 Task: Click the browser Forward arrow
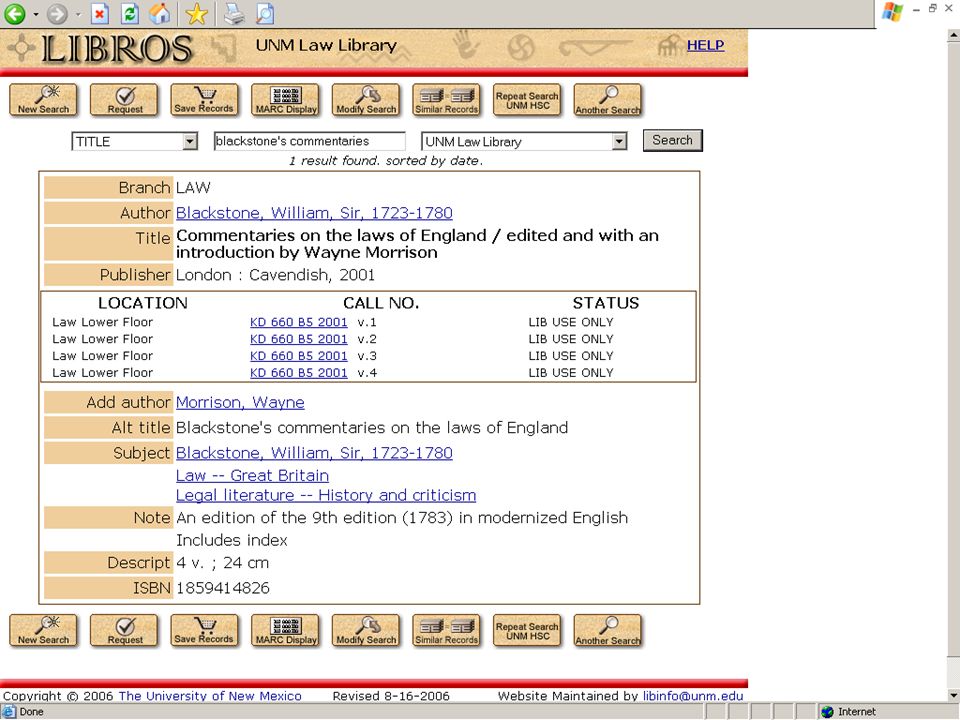point(57,13)
